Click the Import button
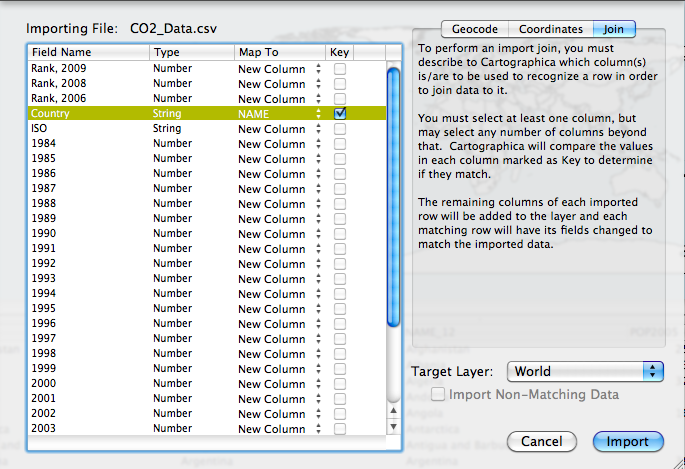The height and width of the screenshot is (469, 685). [x=627, y=441]
